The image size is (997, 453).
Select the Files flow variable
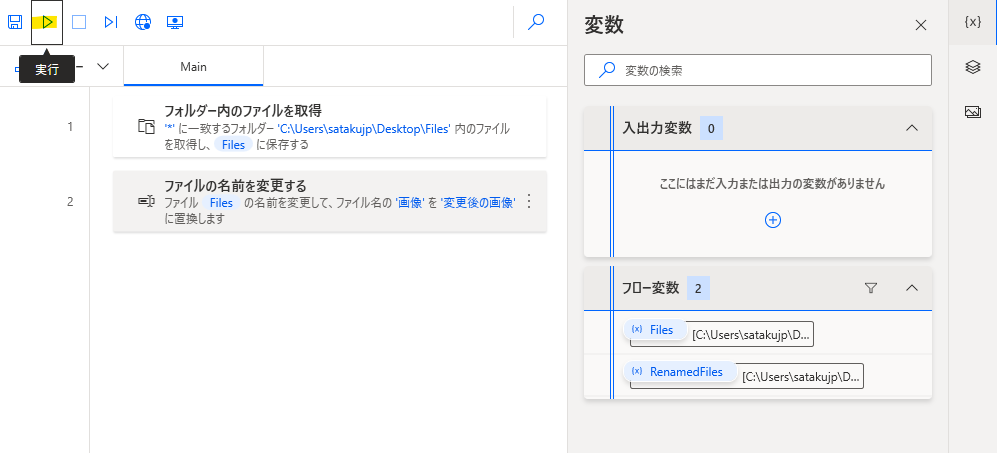click(655, 330)
